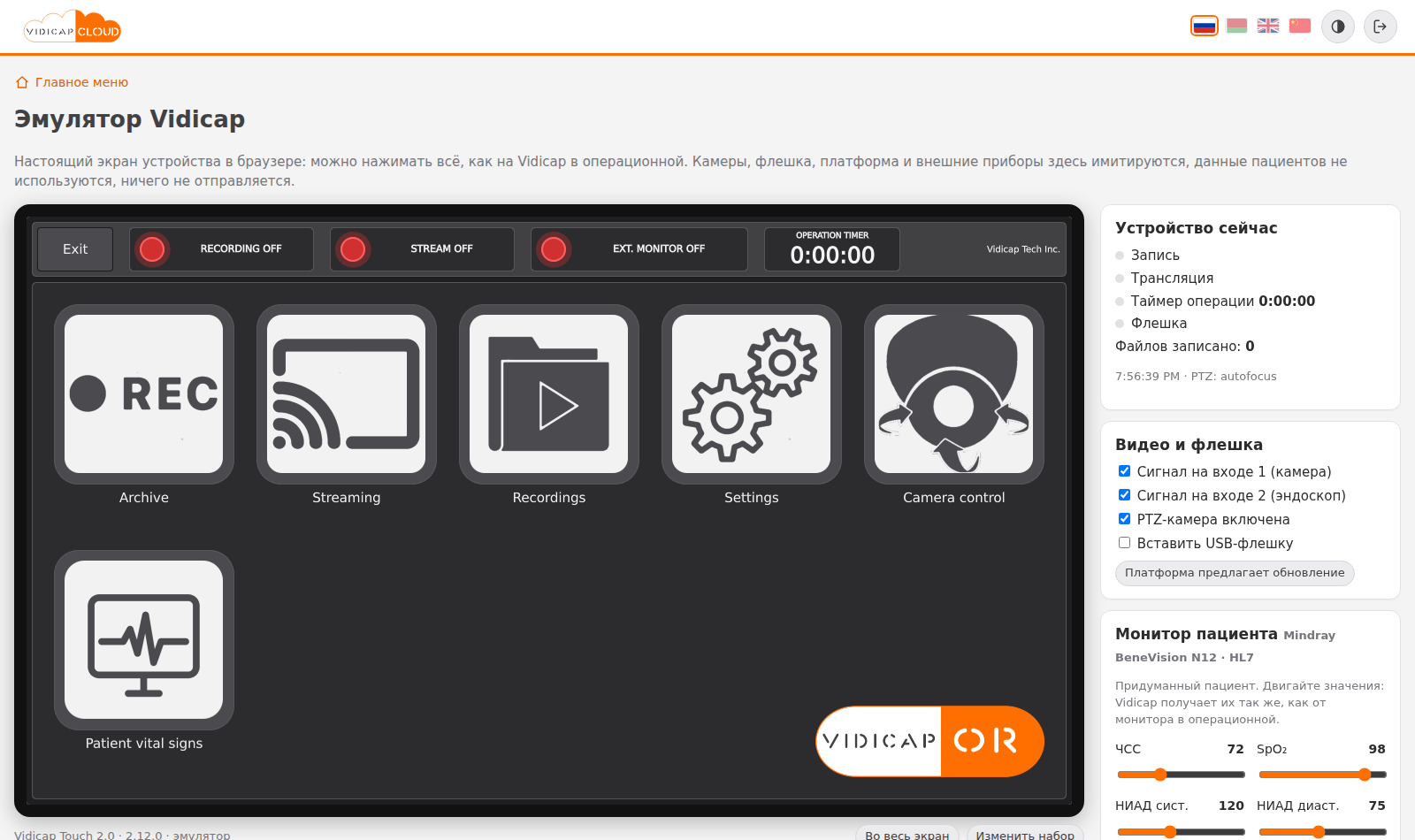
Task: Adjust the SpO₂ slider
Action: click(x=1322, y=775)
